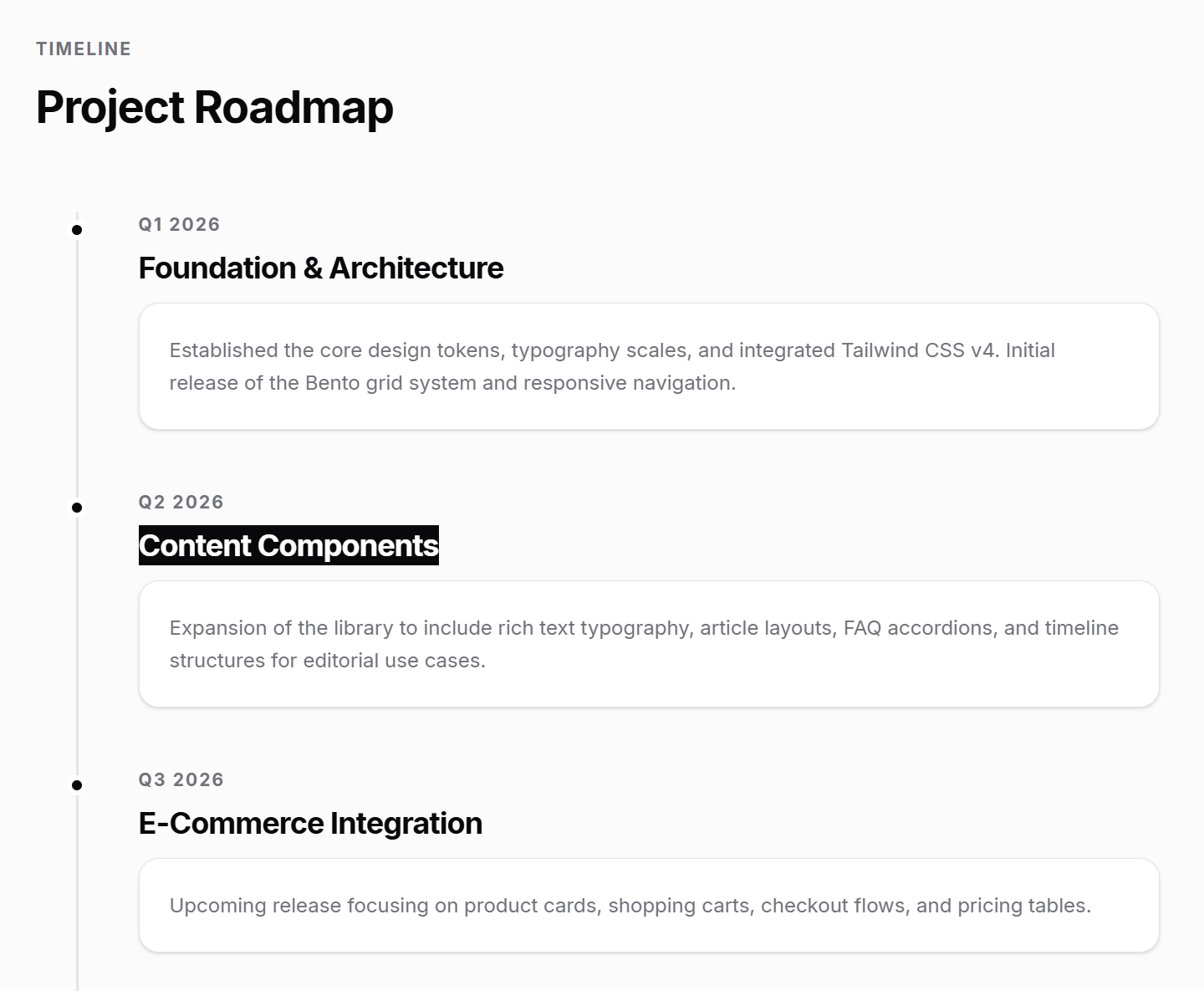Click the 'Tailwind CSS v4' text
The image size is (1204, 991).
pyautogui.click(x=919, y=350)
